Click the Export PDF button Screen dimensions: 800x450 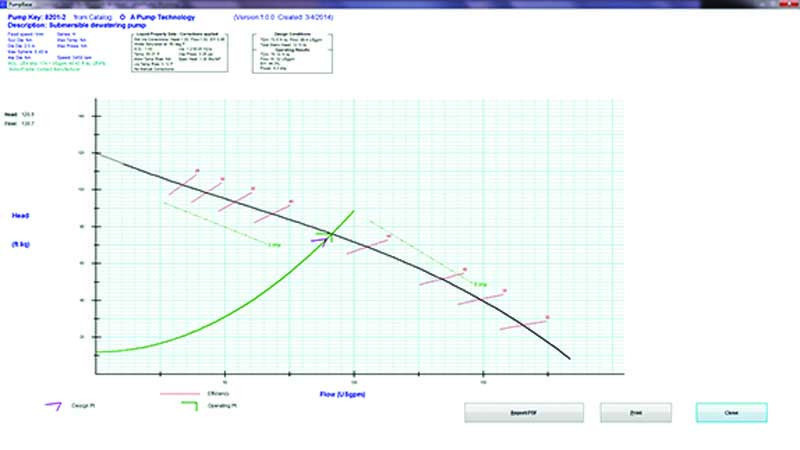(x=523, y=413)
